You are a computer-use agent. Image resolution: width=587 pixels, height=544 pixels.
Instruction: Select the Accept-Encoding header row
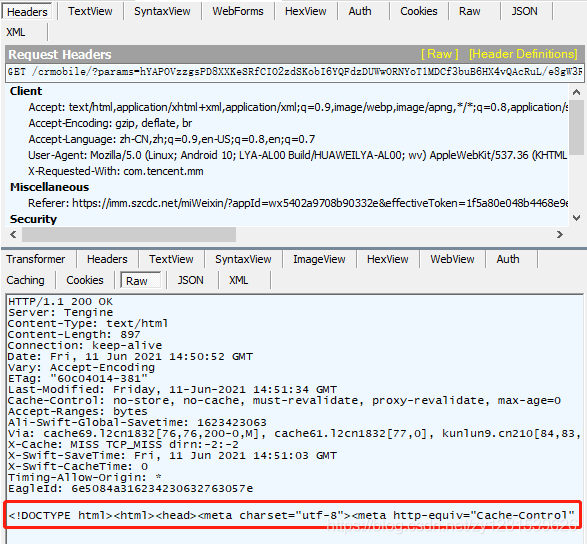pyautogui.click(x=110, y=123)
